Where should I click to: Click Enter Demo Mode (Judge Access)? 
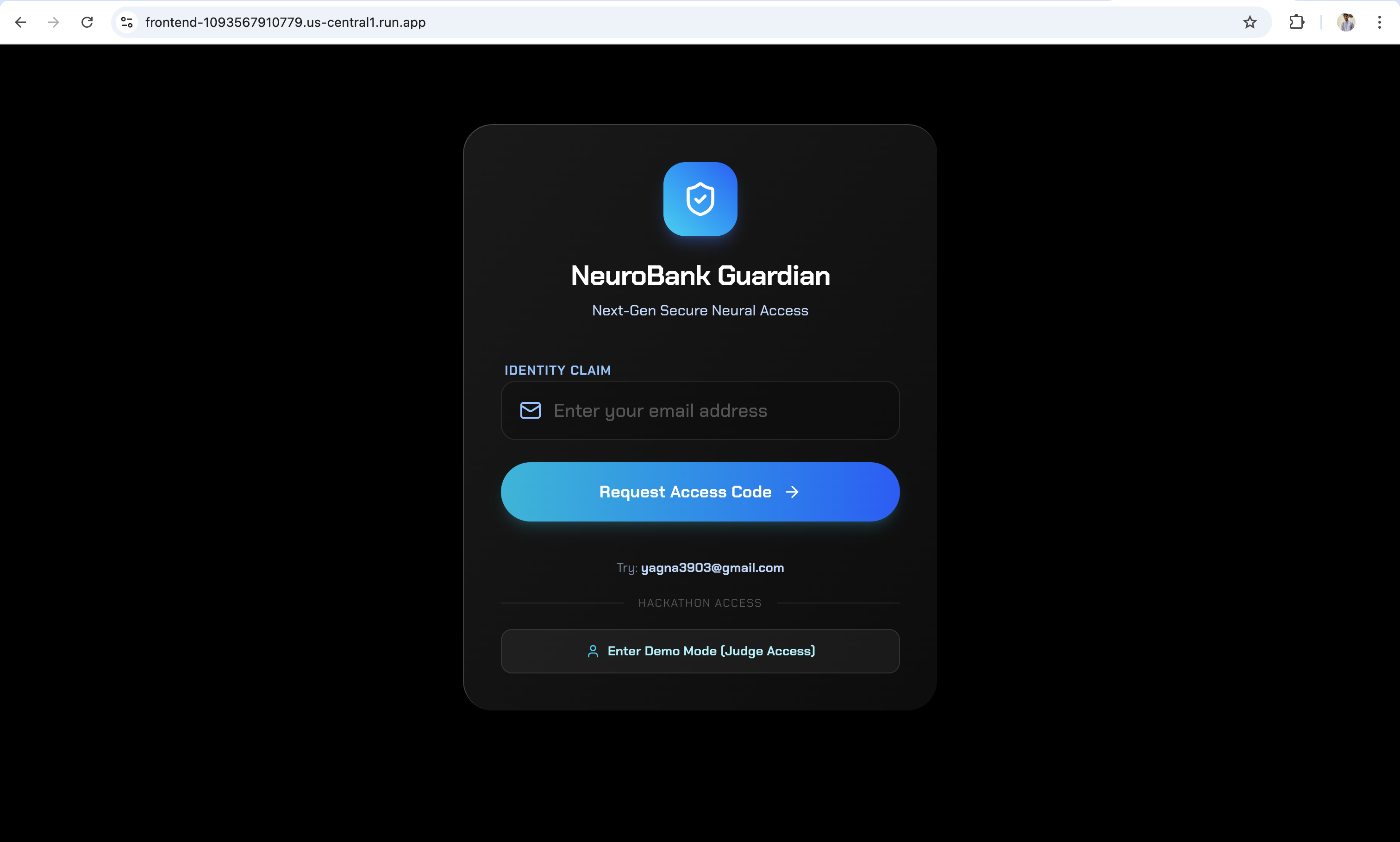(x=700, y=651)
